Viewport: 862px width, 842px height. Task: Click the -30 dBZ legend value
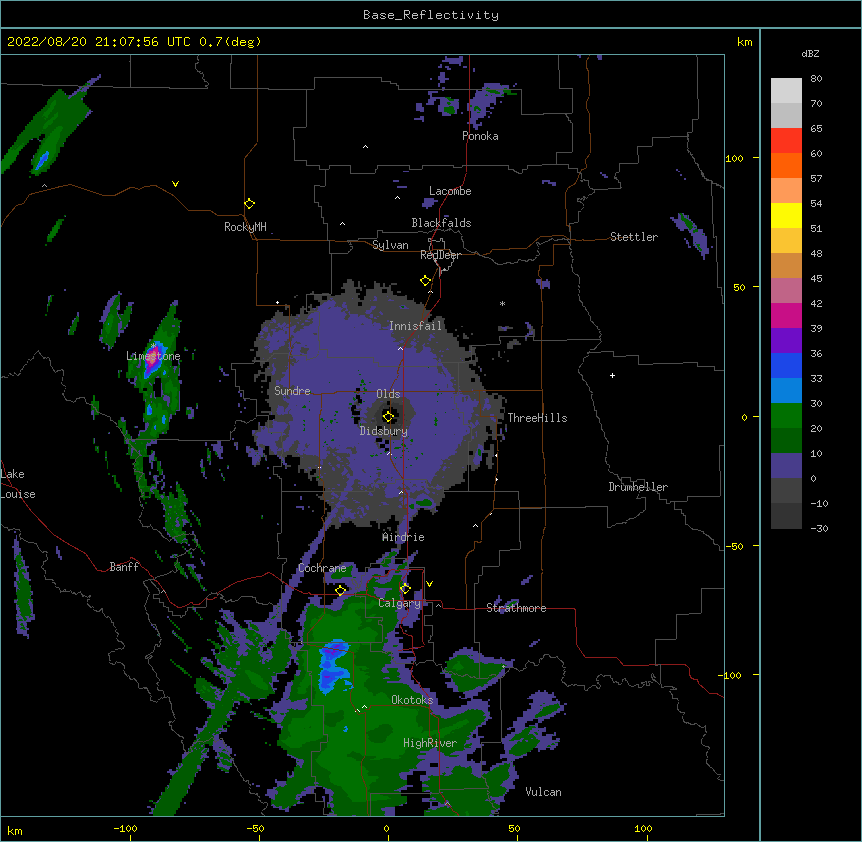coord(819,529)
